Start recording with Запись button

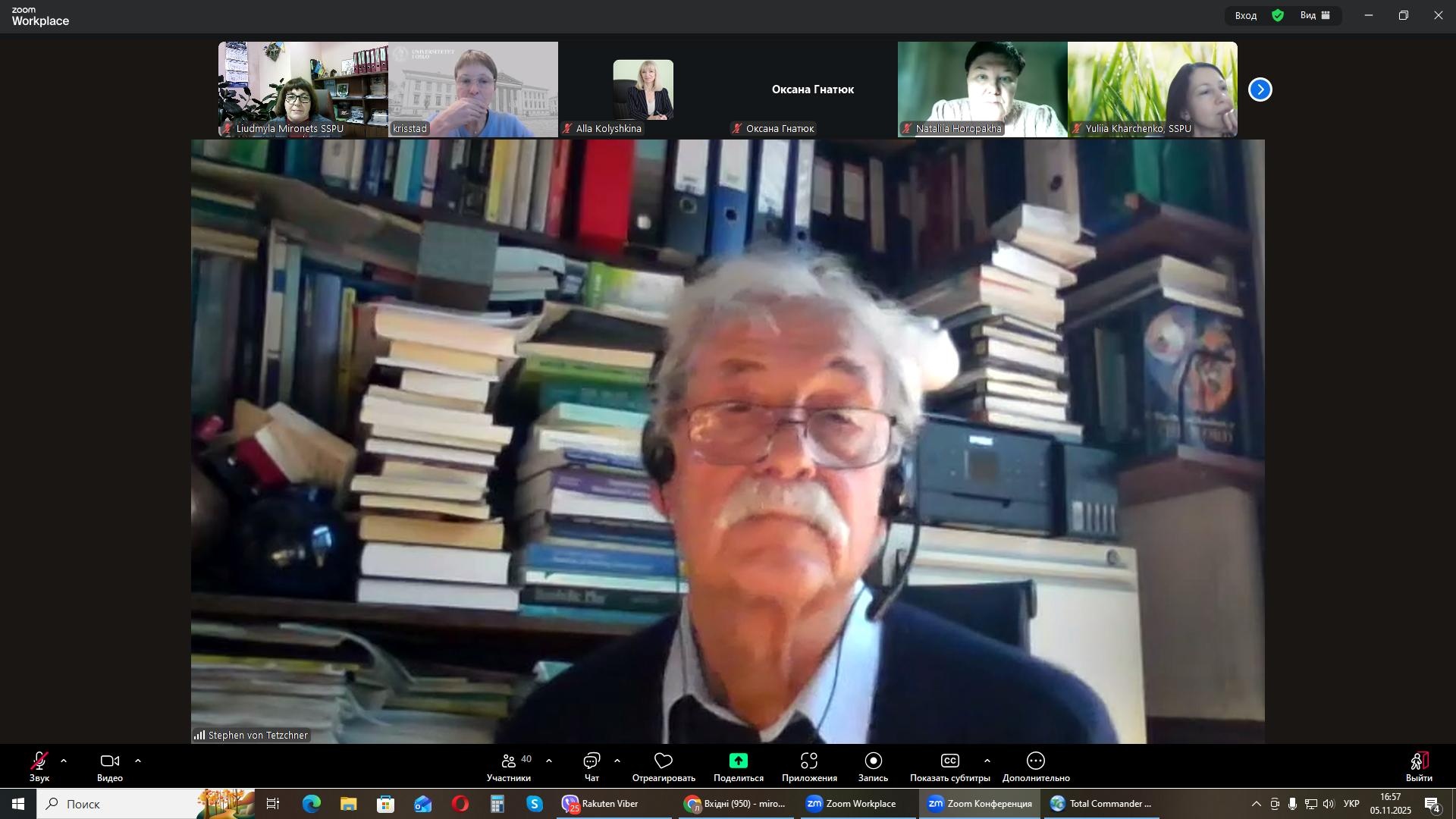pyautogui.click(x=873, y=766)
